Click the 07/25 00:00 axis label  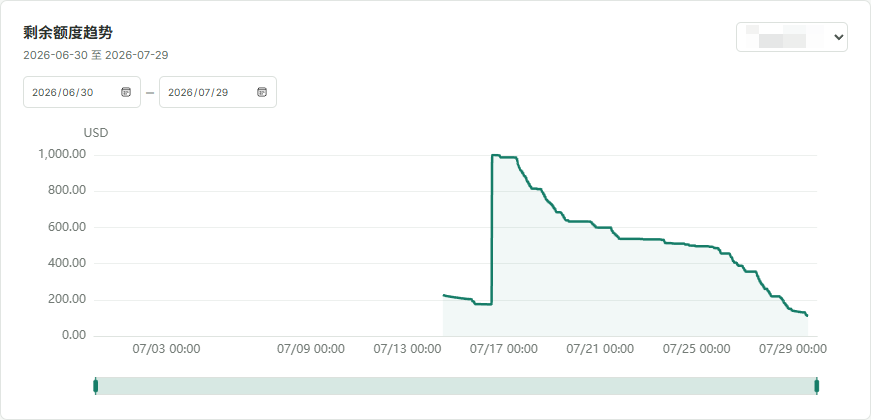(x=697, y=349)
